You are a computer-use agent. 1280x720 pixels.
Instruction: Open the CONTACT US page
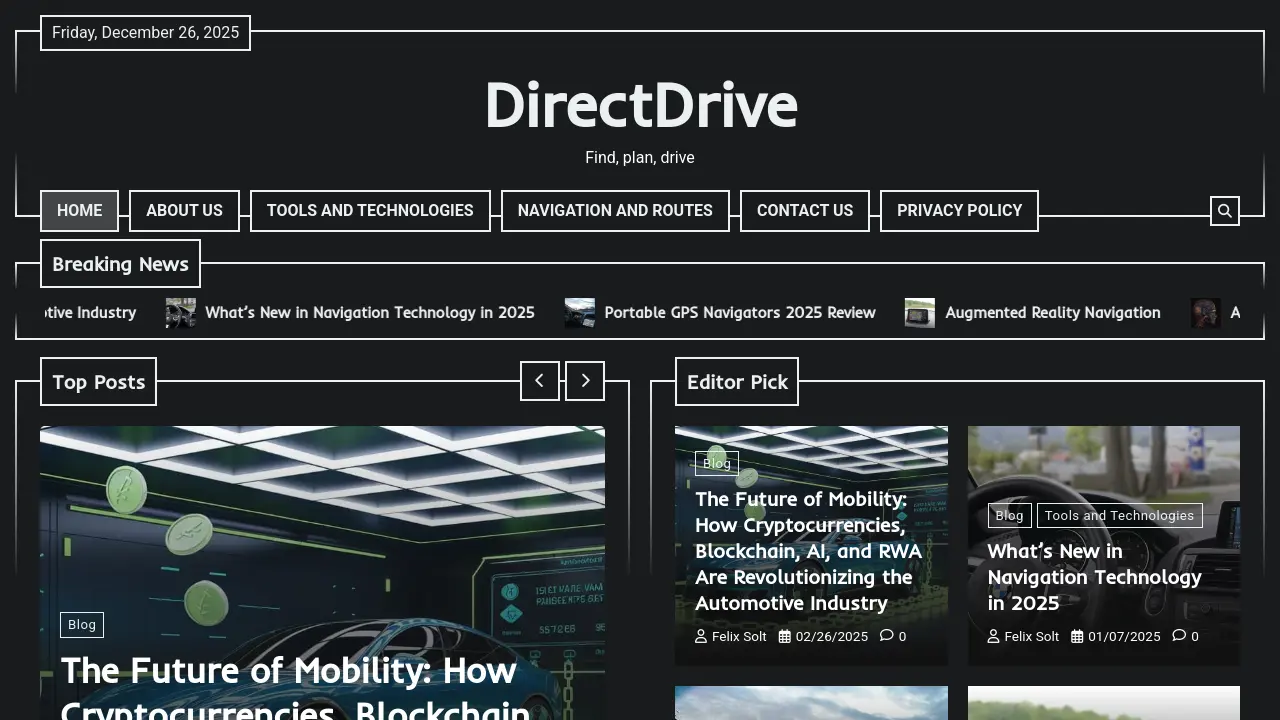pyautogui.click(x=805, y=211)
